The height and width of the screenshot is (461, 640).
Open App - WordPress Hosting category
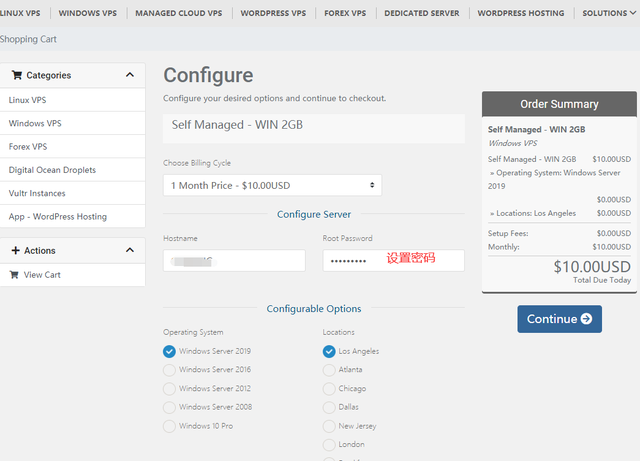73,216
